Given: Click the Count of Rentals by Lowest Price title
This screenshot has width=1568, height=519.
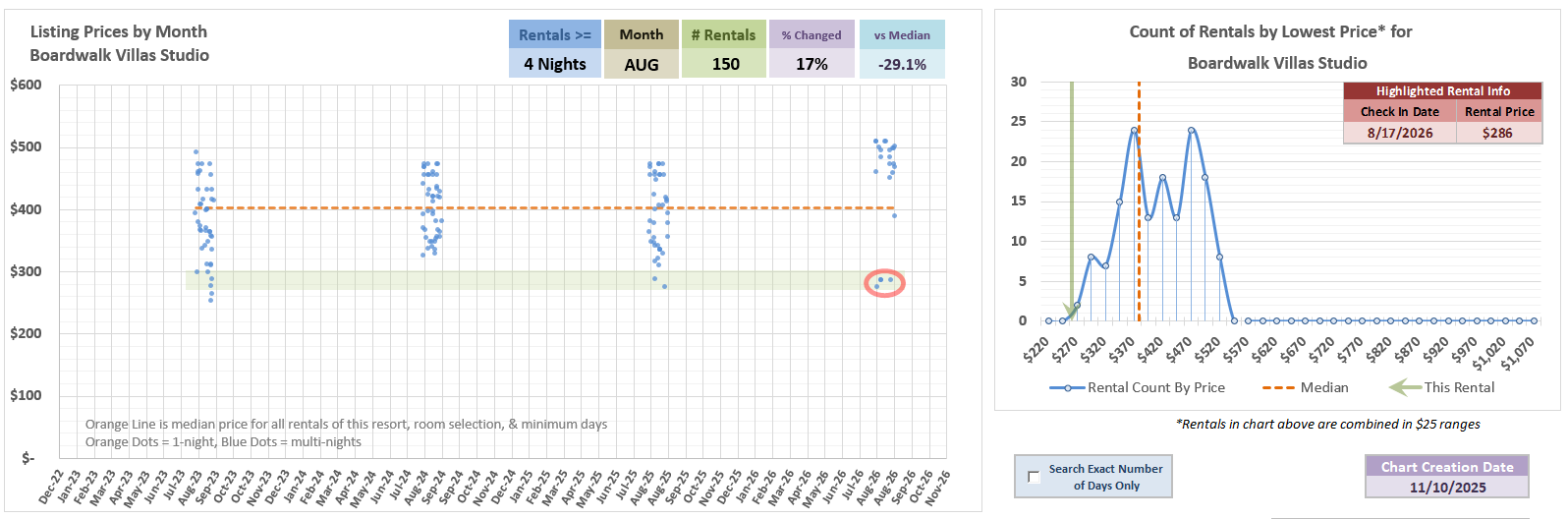Looking at the screenshot, I should [x=1270, y=32].
